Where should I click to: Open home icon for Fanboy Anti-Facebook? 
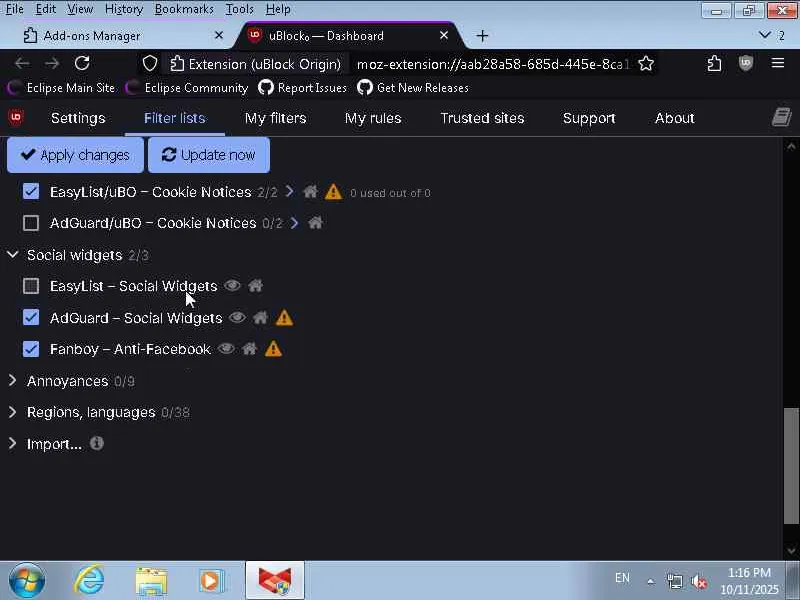click(249, 348)
